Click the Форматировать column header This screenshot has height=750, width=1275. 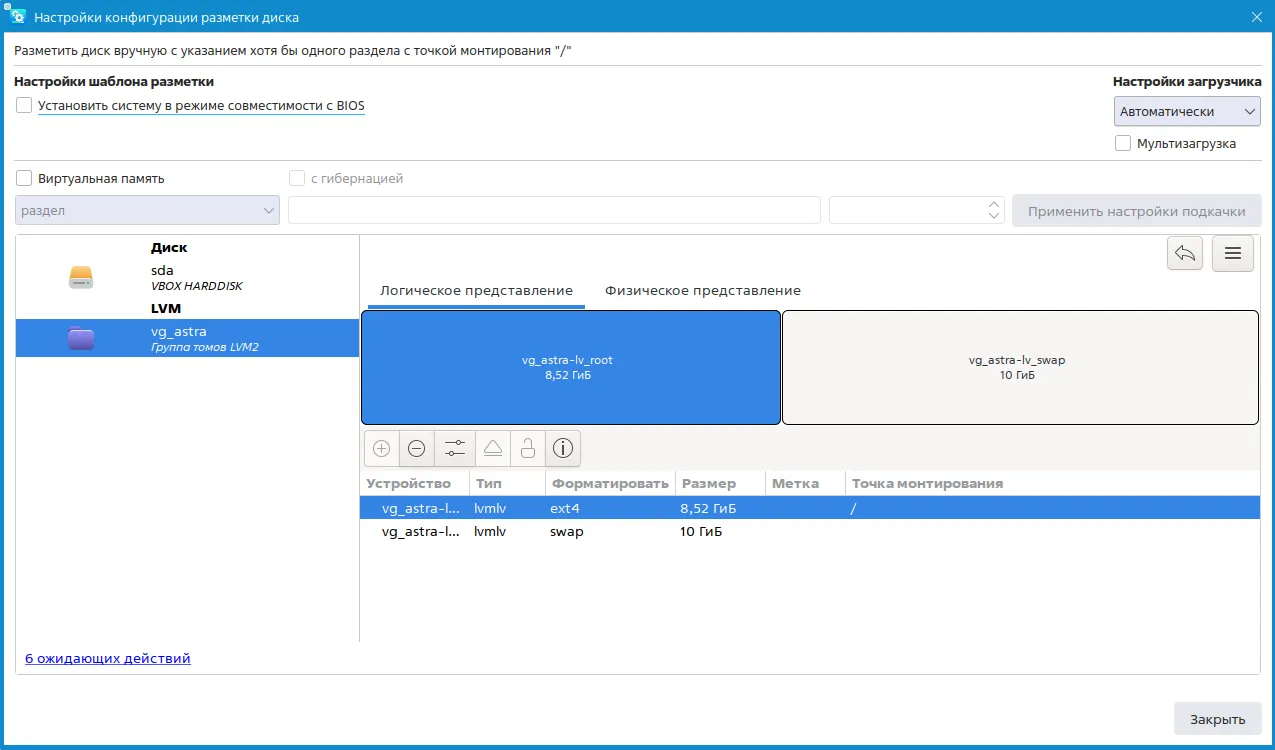tap(609, 484)
